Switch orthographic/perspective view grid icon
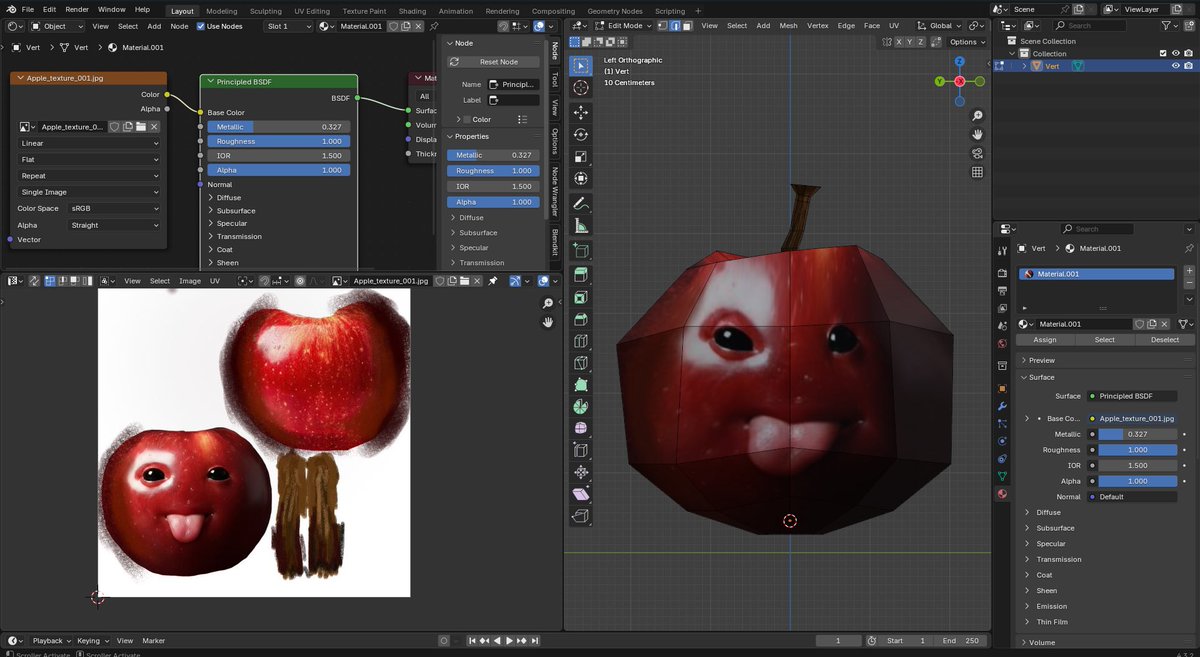 [977, 172]
